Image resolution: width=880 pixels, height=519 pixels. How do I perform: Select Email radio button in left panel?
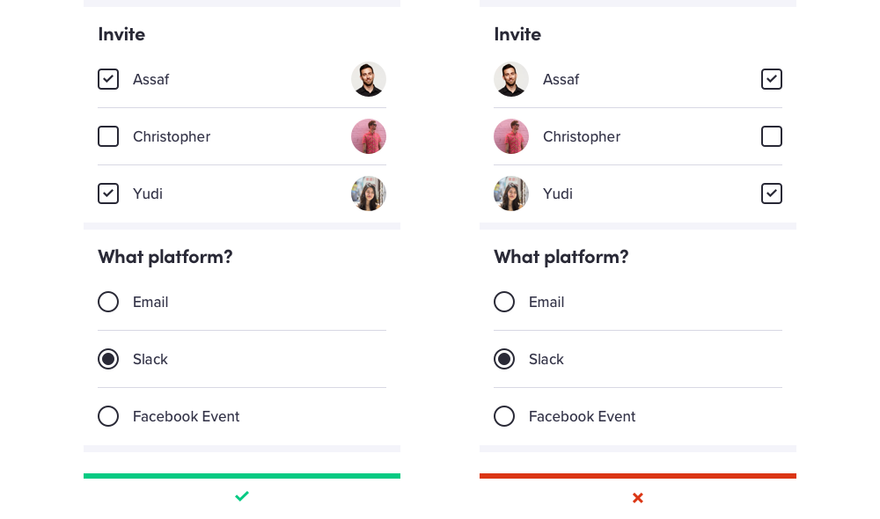[108, 302]
